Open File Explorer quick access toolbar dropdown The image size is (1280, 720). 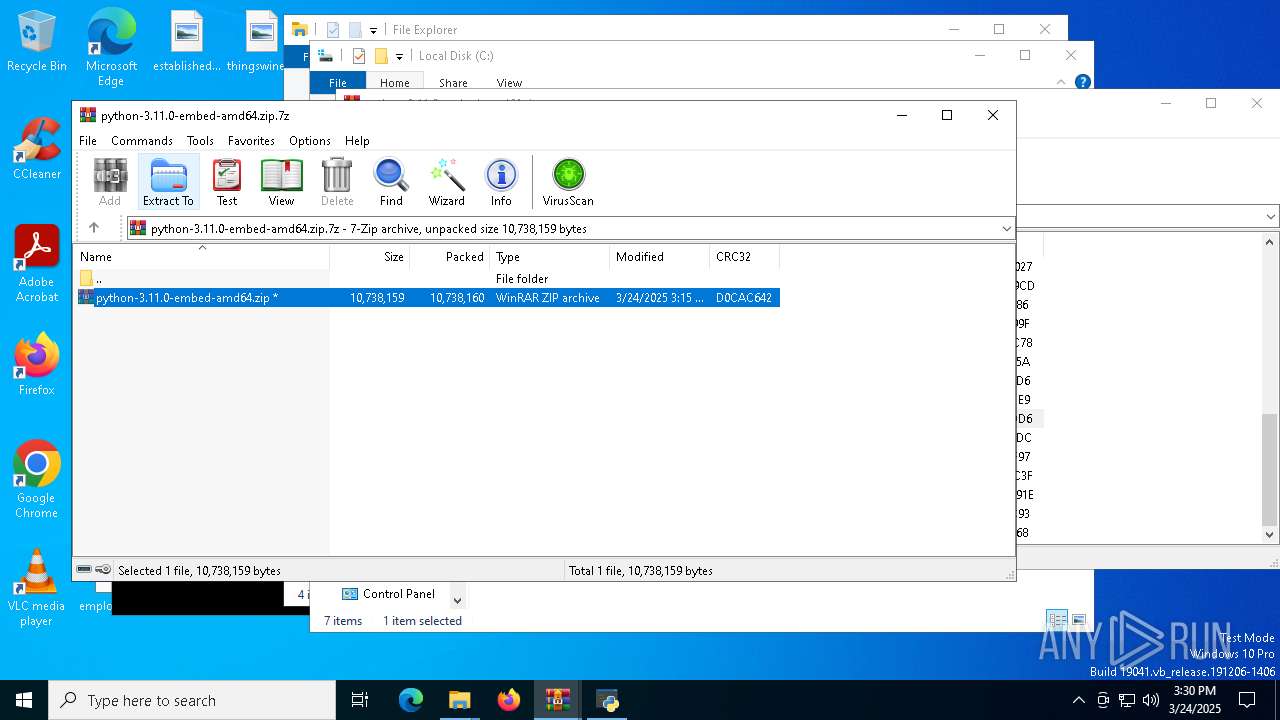click(373, 30)
